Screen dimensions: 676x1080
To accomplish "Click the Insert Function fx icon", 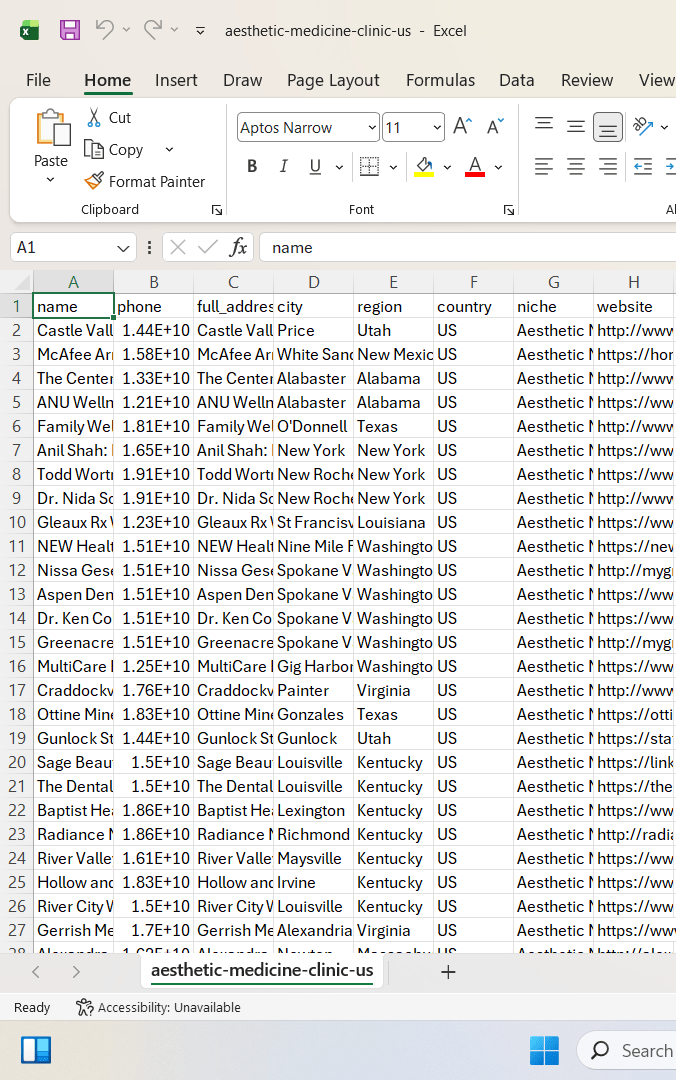I will [238, 247].
